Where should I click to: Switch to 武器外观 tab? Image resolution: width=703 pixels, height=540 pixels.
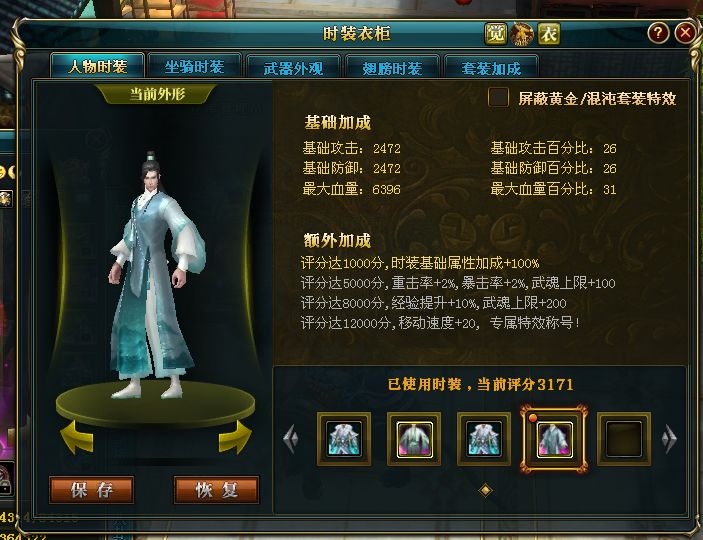293,67
